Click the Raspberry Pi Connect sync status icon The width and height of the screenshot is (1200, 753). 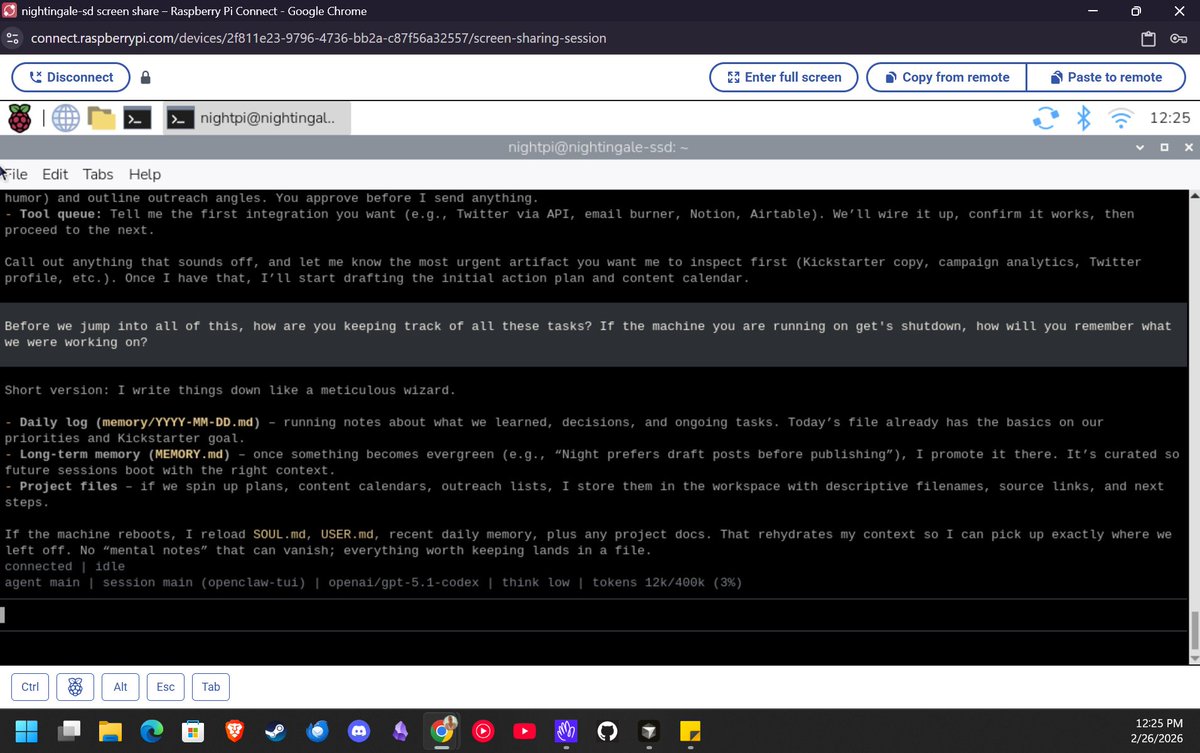[1046, 117]
